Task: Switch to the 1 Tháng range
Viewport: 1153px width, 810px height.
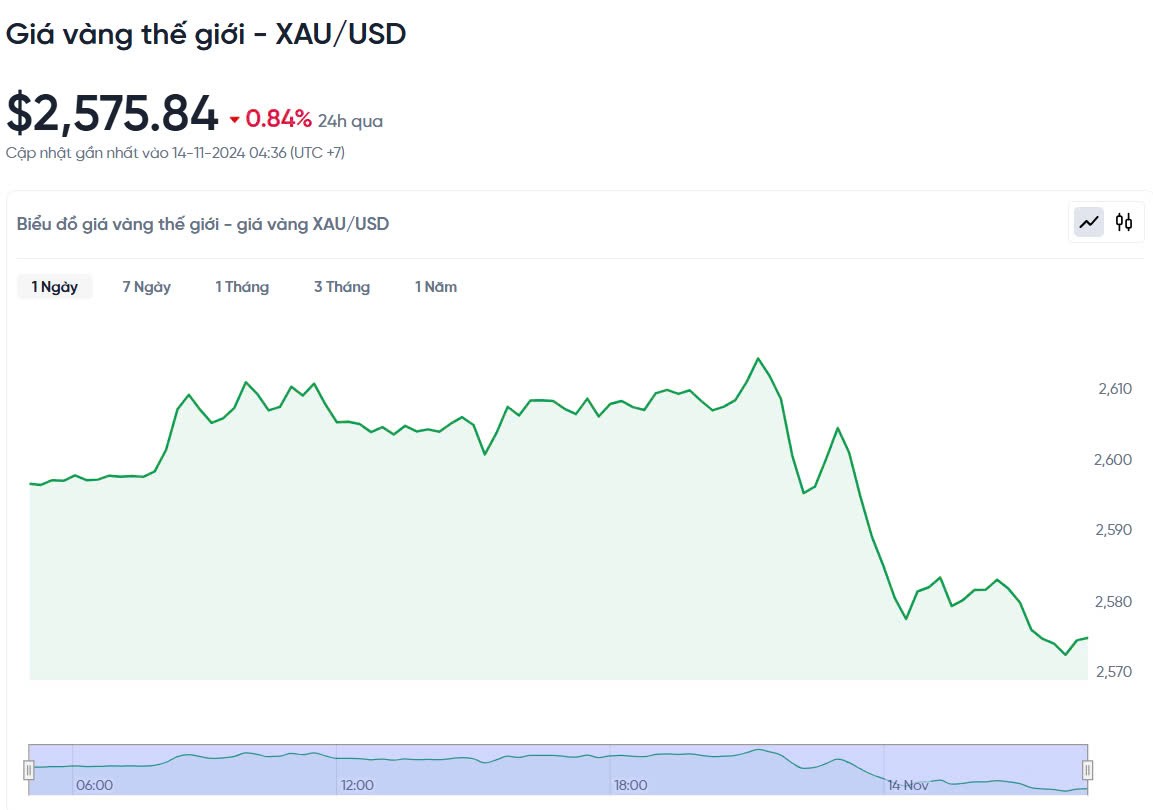Action: coord(242,287)
